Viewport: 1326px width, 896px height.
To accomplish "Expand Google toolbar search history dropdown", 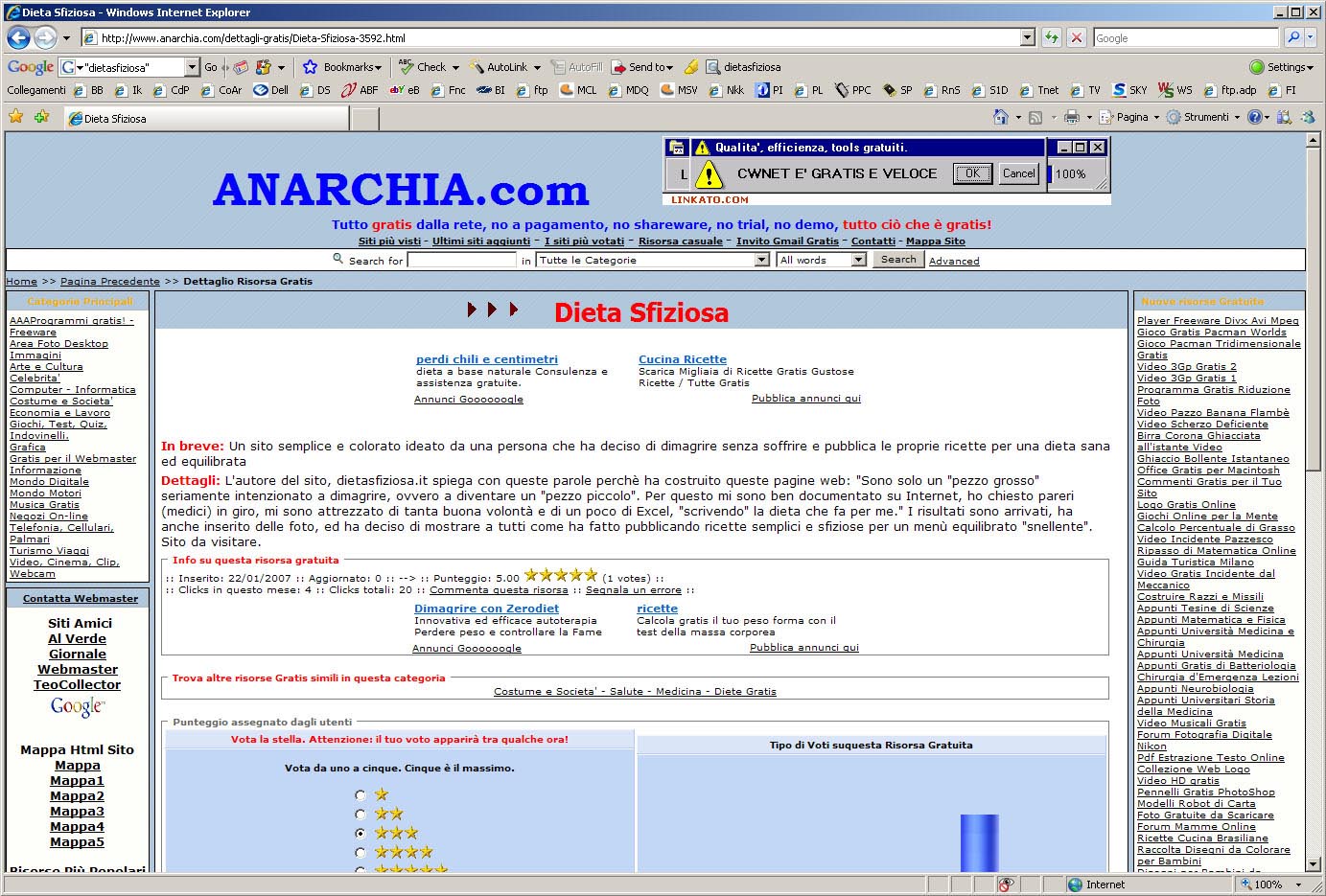I will (x=192, y=67).
